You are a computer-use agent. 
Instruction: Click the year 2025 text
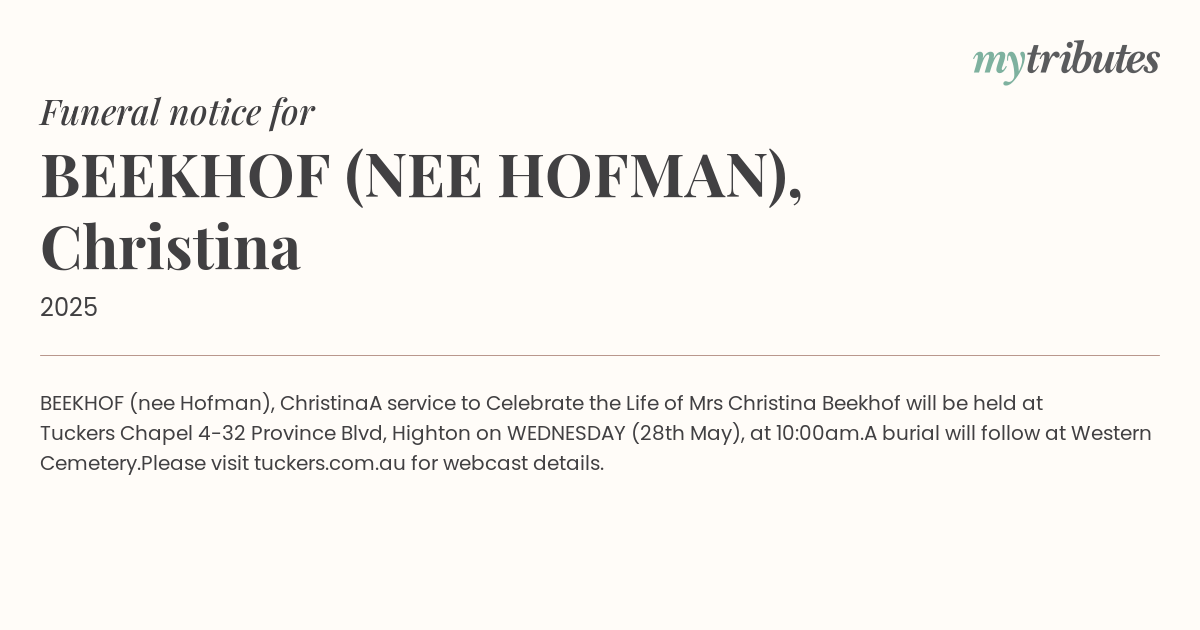pos(69,307)
